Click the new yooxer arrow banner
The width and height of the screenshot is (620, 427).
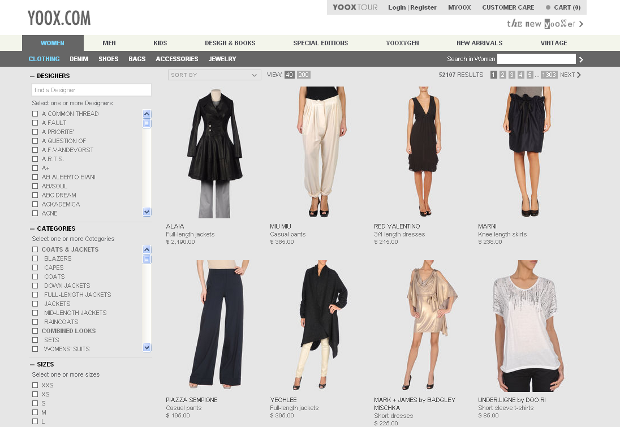(x=545, y=24)
